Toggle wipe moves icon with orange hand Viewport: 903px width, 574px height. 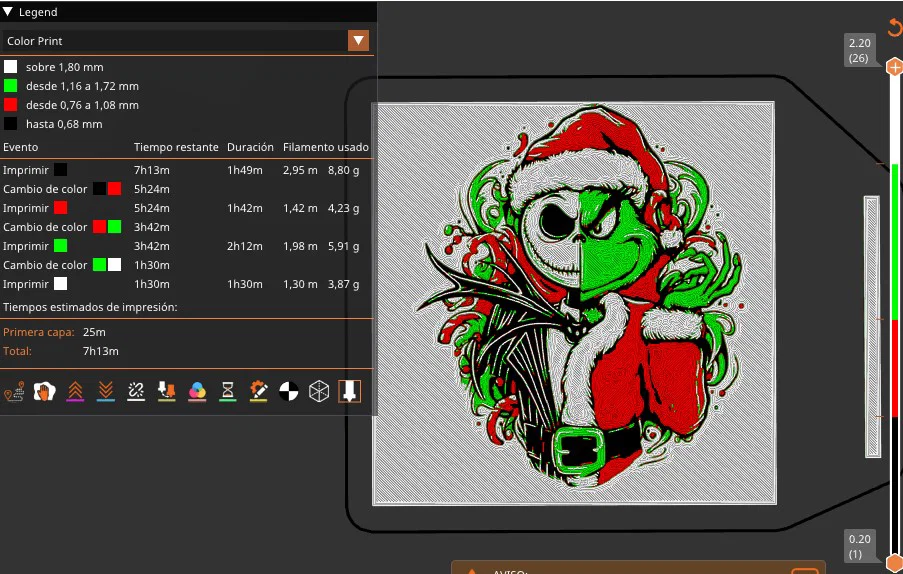pos(44,391)
